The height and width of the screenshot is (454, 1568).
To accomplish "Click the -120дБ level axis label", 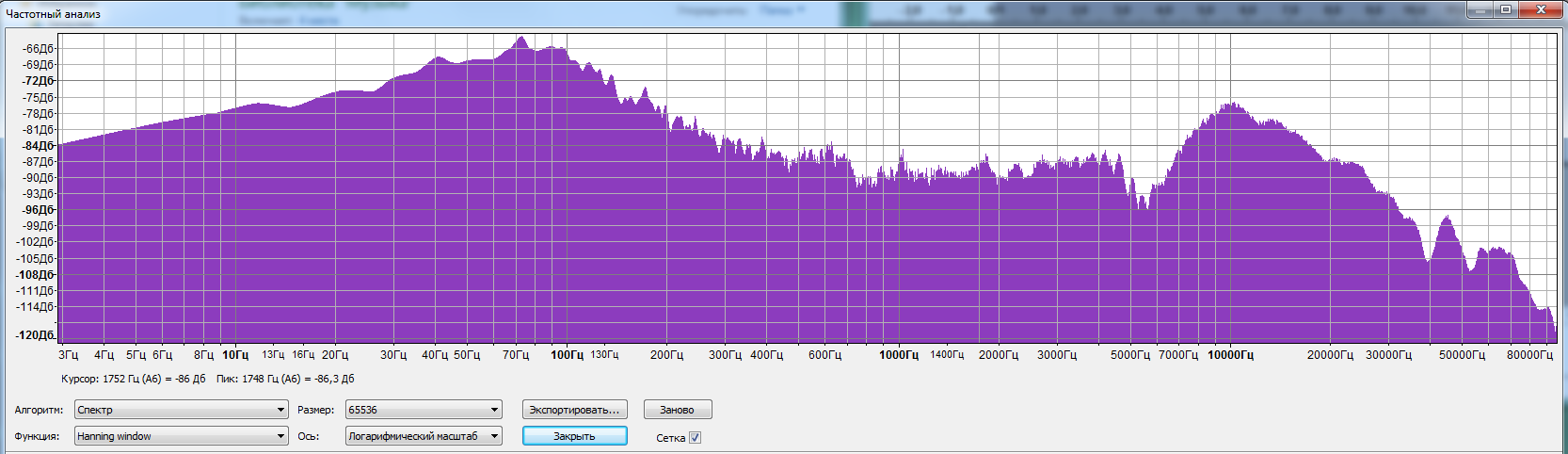I will [36, 335].
